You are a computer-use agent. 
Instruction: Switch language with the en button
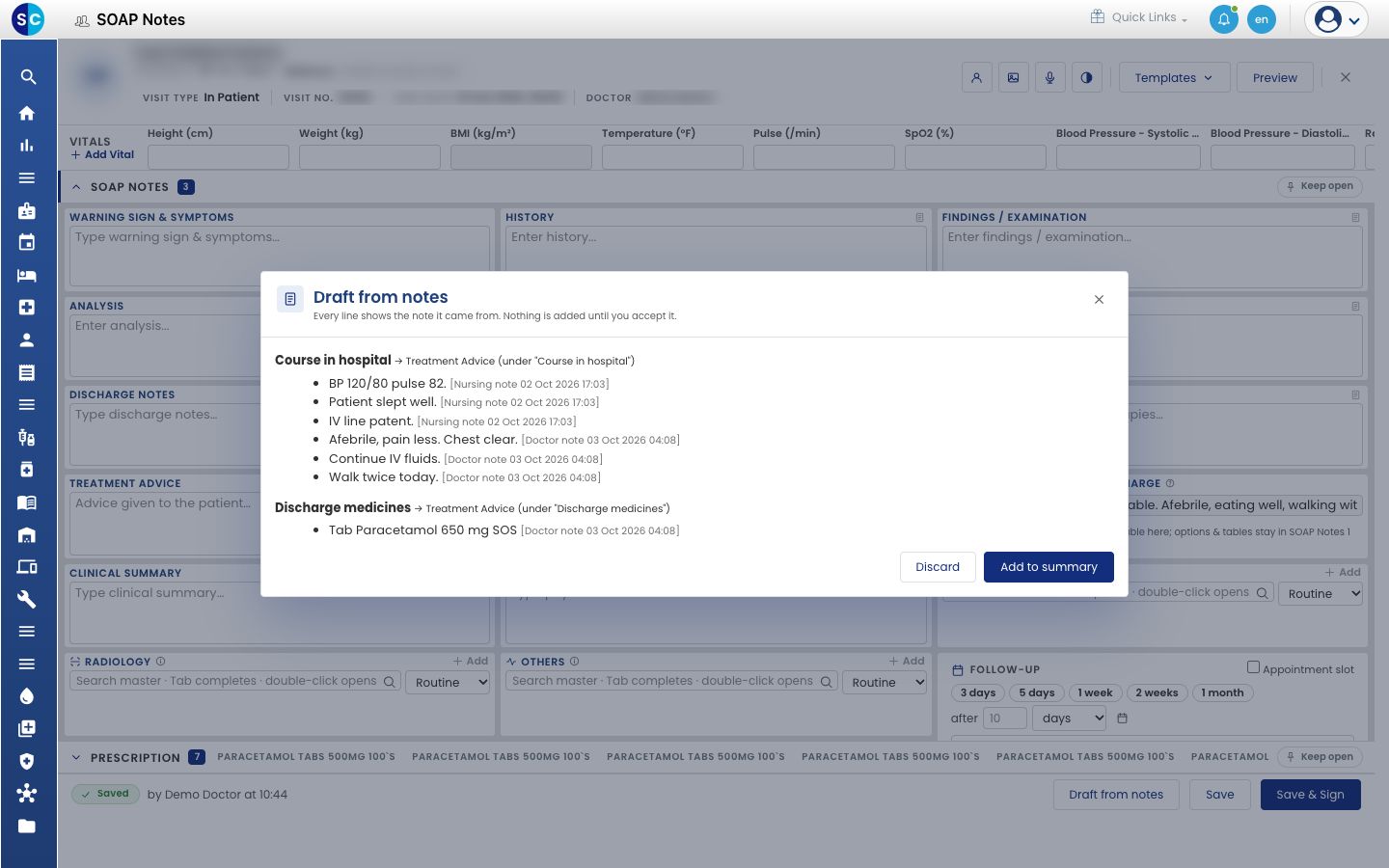(x=1262, y=19)
